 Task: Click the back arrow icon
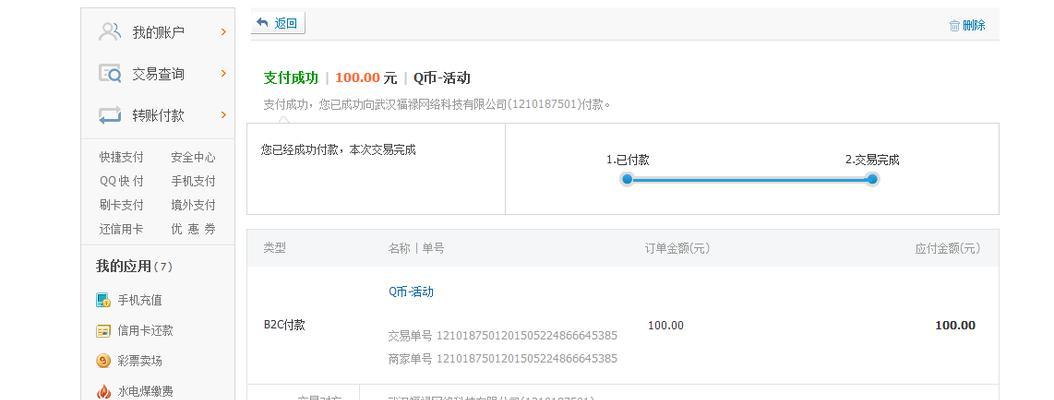263,23
